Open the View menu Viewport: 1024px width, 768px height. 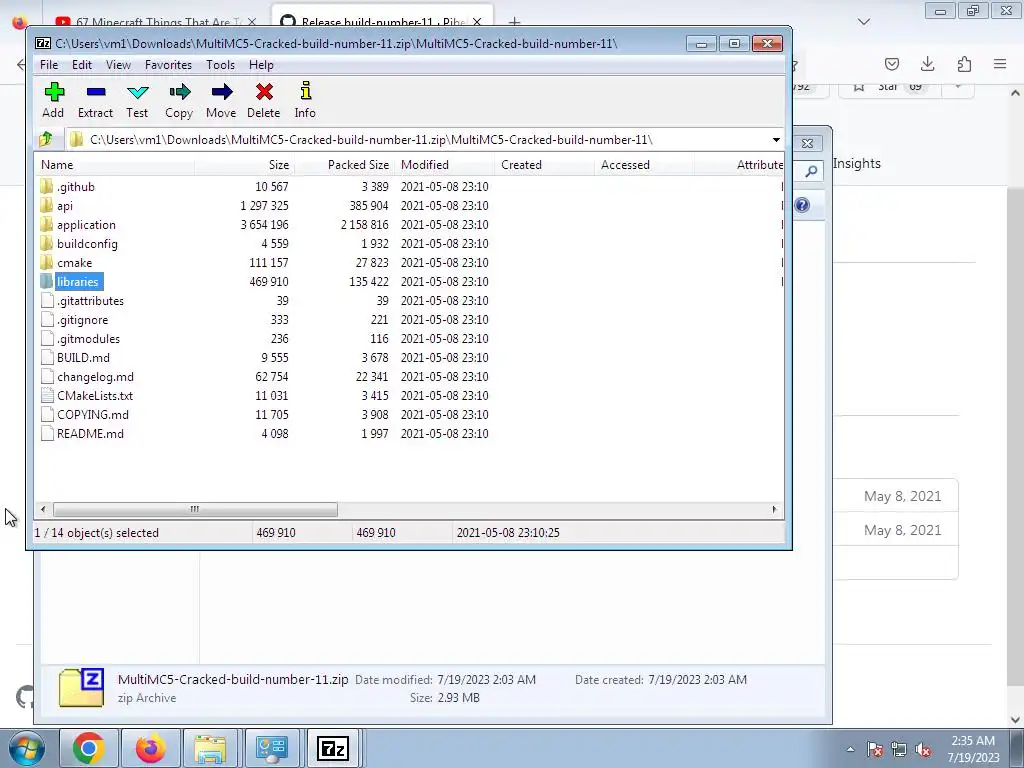(x=118, y=65)
